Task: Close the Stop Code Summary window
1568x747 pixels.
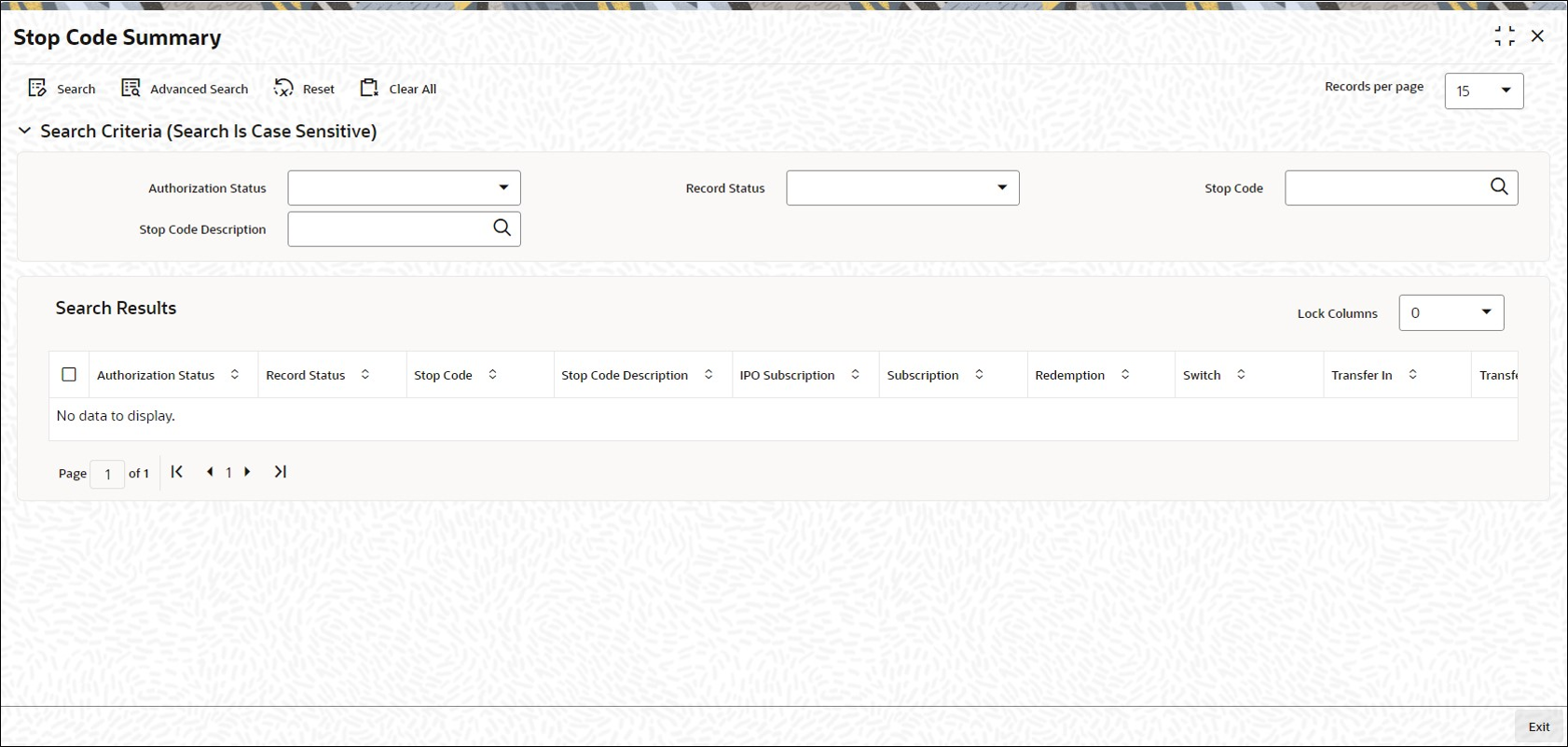Action: coord(1537,36)
